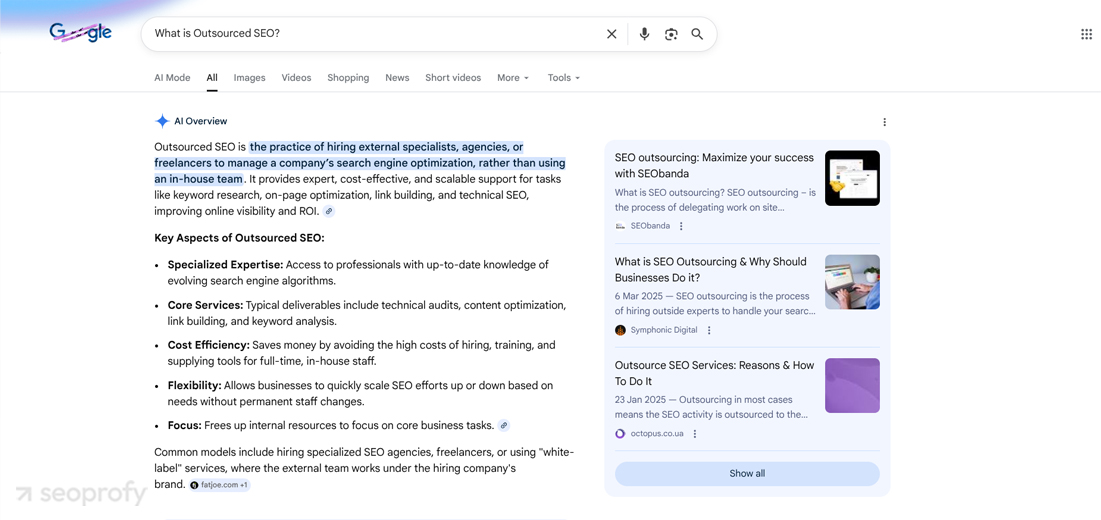Switch to the Short videos tab
This screenshot has width=1101, height=520.
point(453,78)
